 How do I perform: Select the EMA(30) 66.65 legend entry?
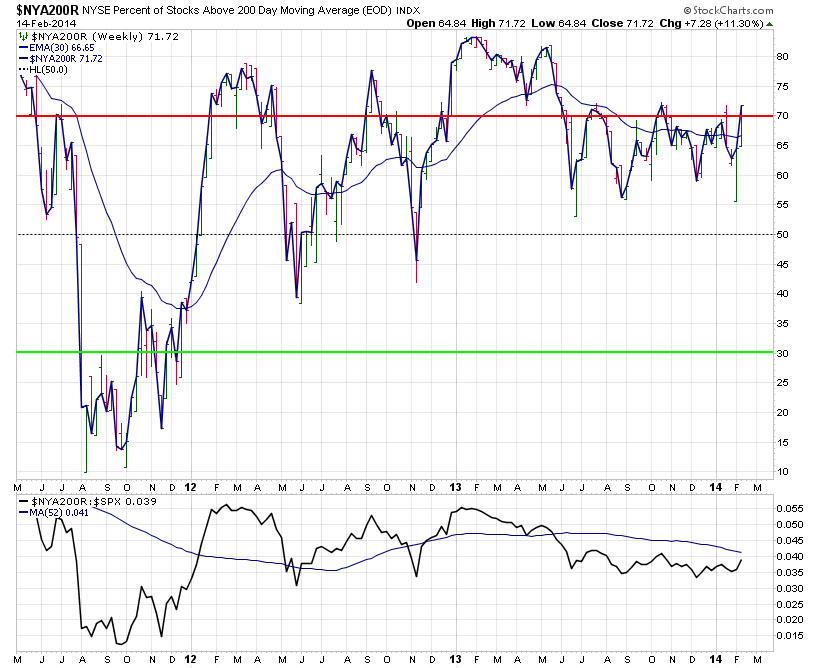click(56, 48)
